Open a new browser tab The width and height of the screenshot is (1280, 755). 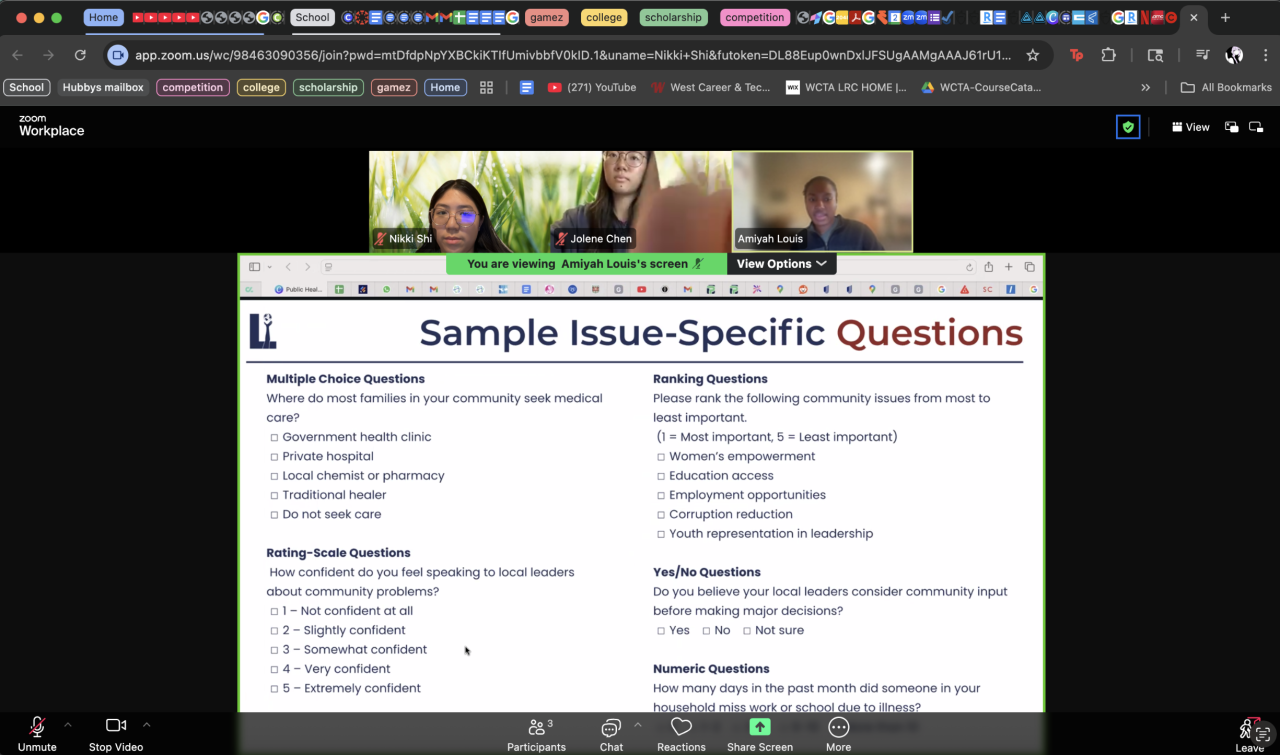pos(1225,17)
